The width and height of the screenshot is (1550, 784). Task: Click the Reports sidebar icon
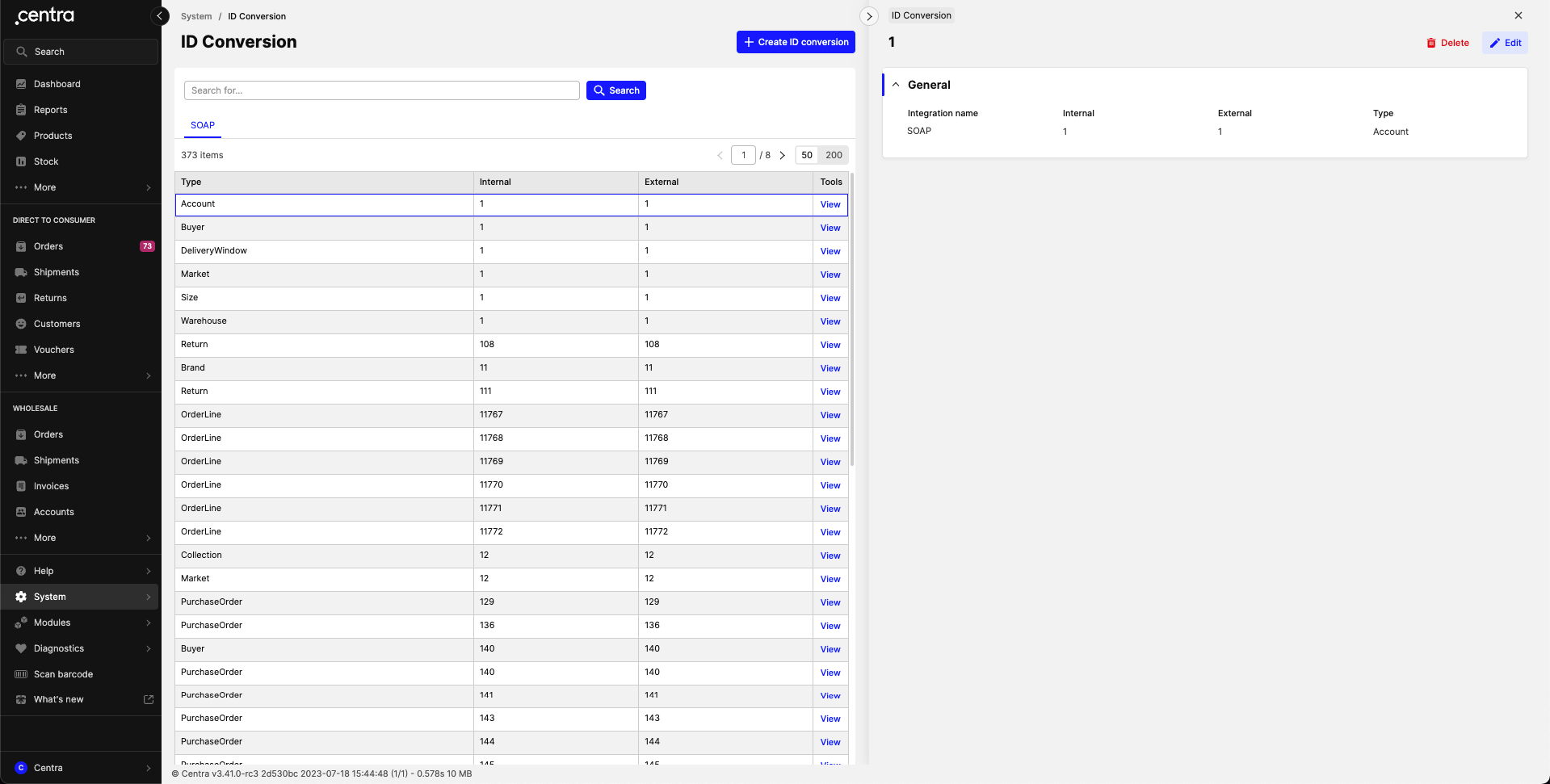tap(21, 110)
